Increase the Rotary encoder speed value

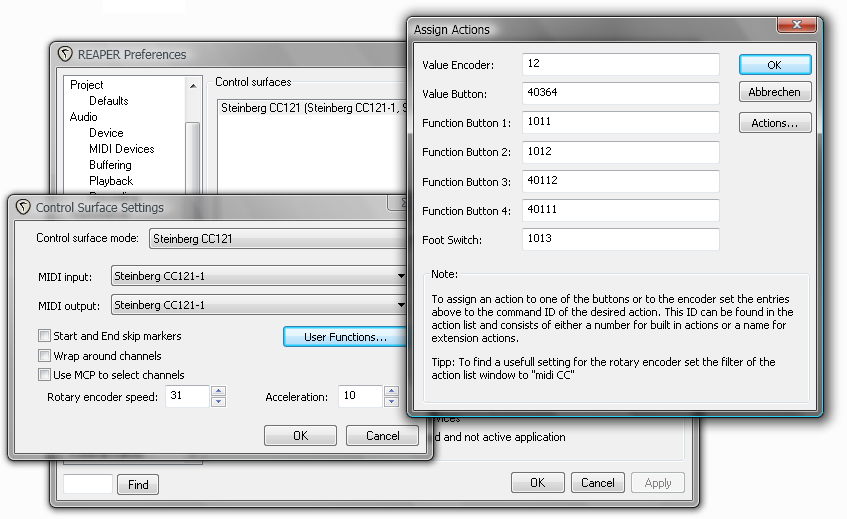(x=218, y=391)
